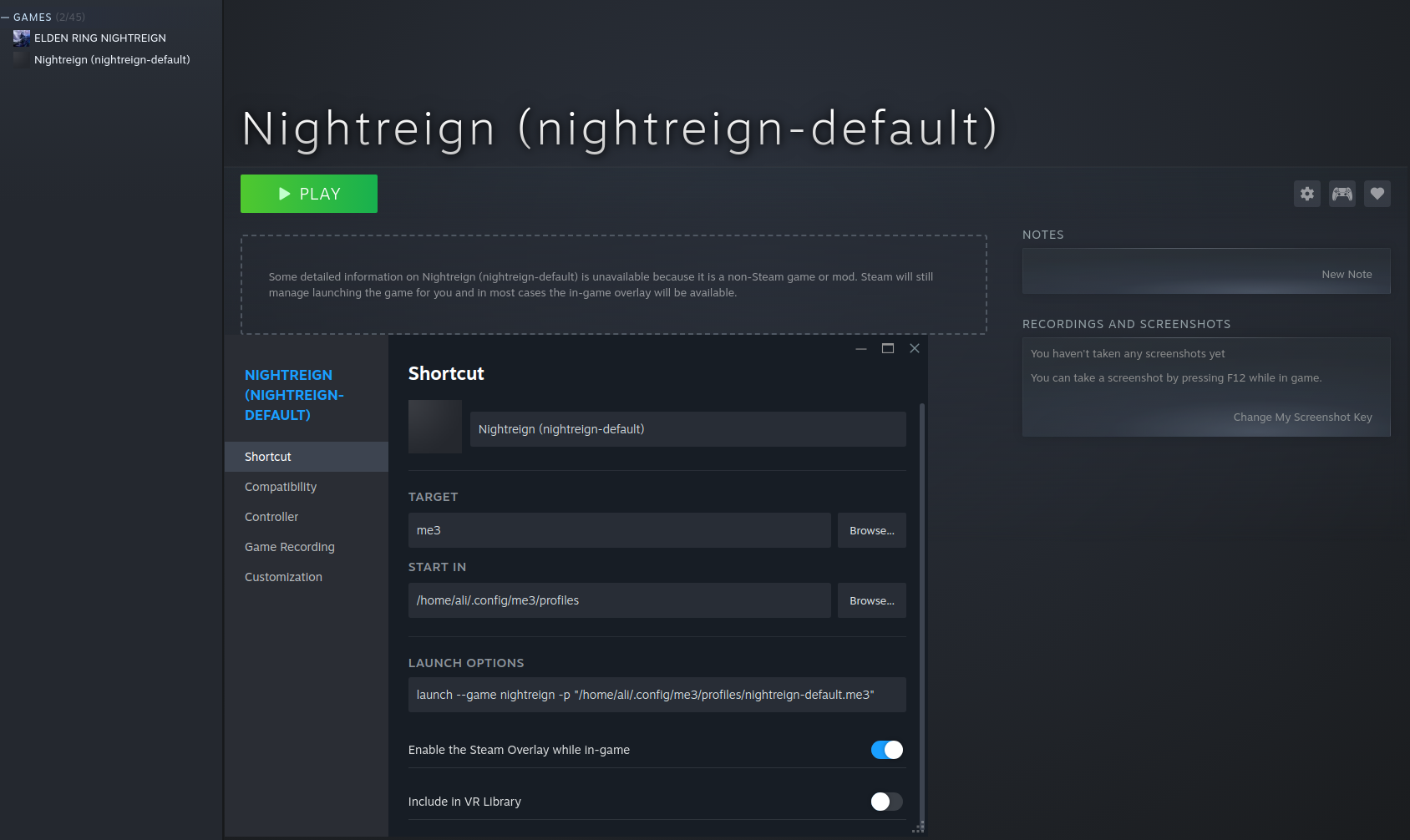Browse for the START IN folder
The width and height of the screenshot is (1410, 840).
[871, 600]
